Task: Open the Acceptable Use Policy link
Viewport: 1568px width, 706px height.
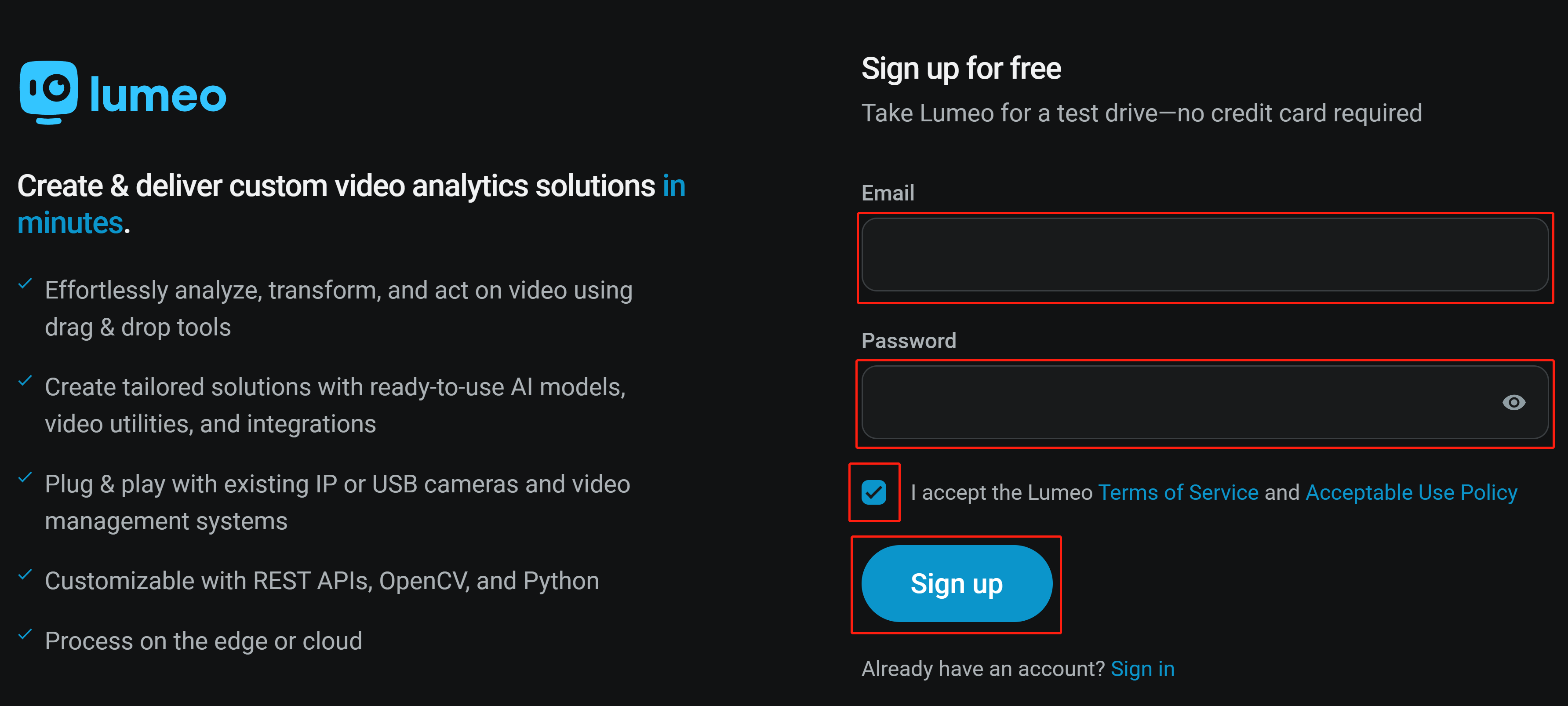Action: (x=1412, y=492)
